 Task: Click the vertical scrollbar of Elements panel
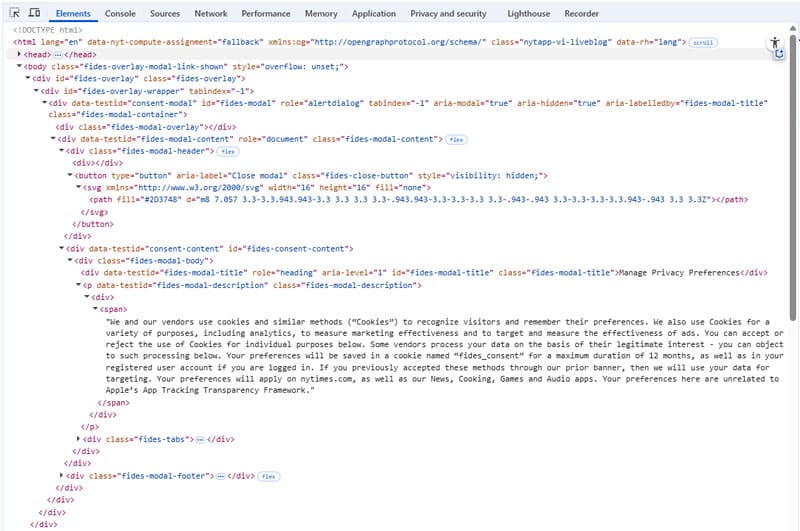coord(792,179)
